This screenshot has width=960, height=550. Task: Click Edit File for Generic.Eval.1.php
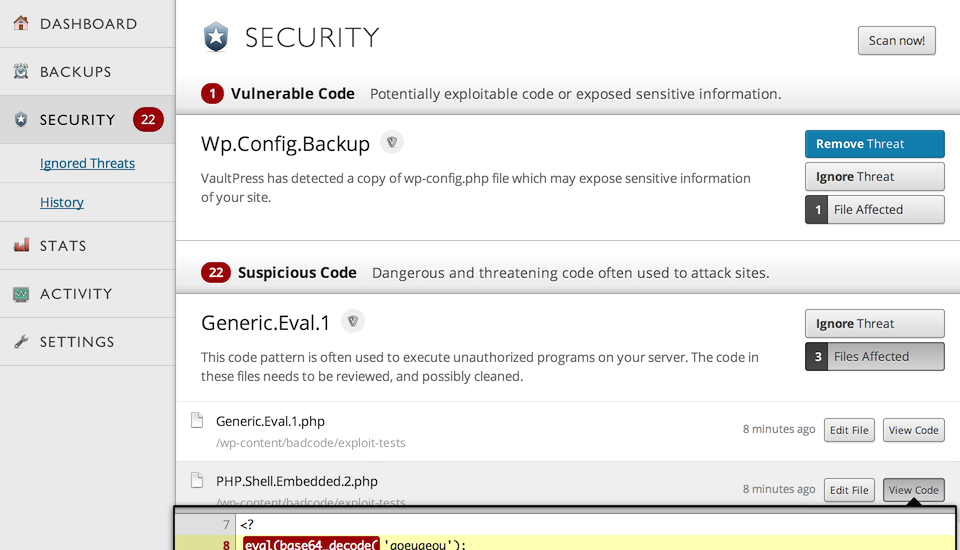pos(849,430)
